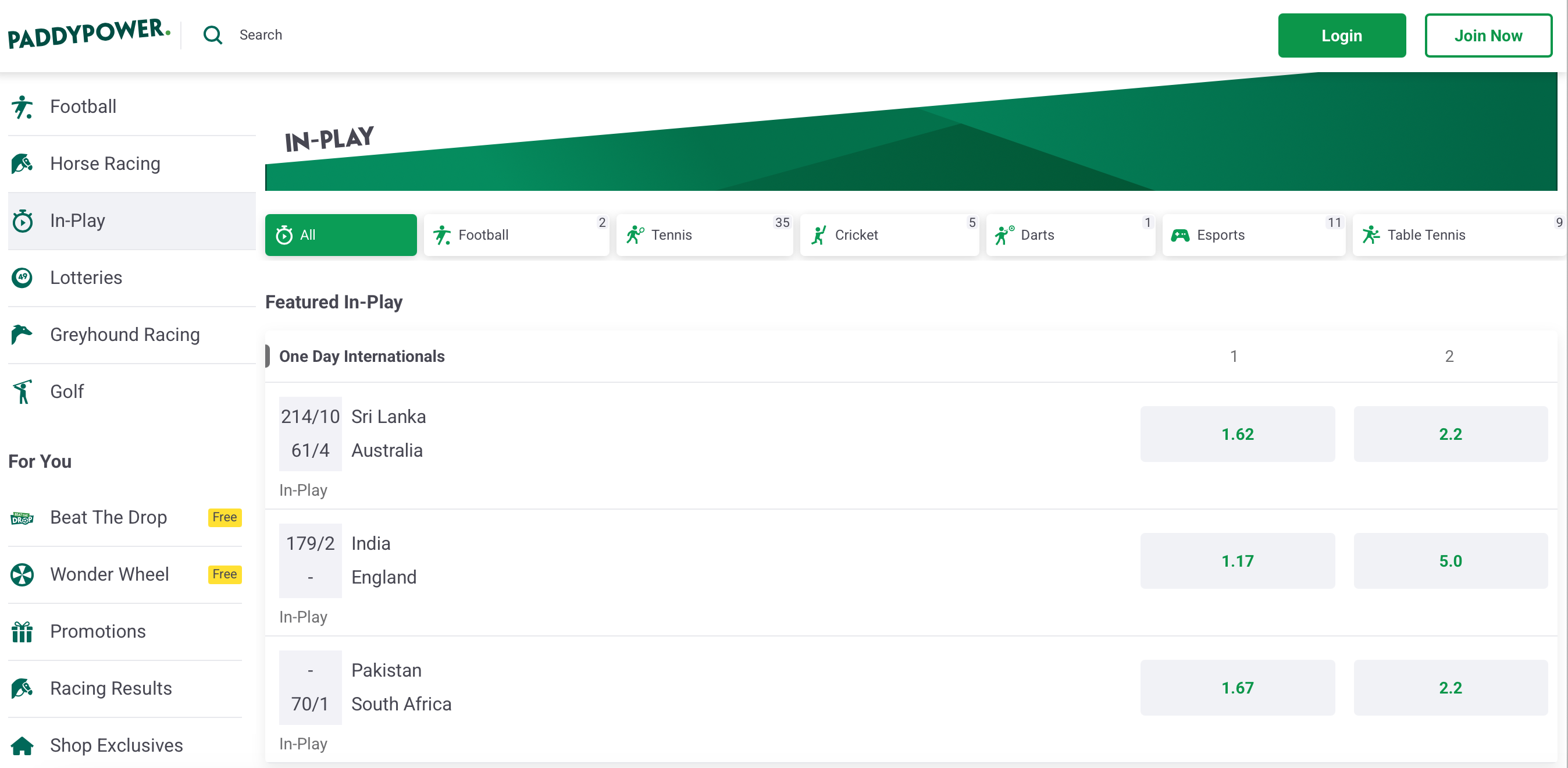Open Beat The Drop free game
1568x768 pixels.
126,518
